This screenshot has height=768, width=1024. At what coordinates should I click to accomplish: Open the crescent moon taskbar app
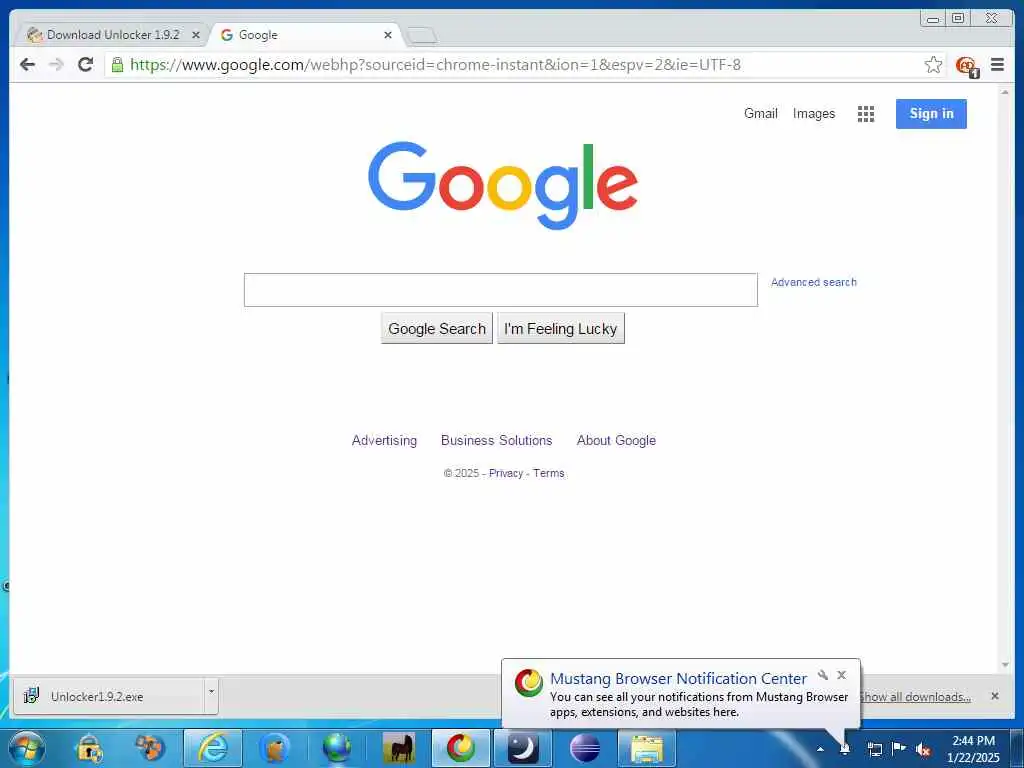(x=522, y=748)
